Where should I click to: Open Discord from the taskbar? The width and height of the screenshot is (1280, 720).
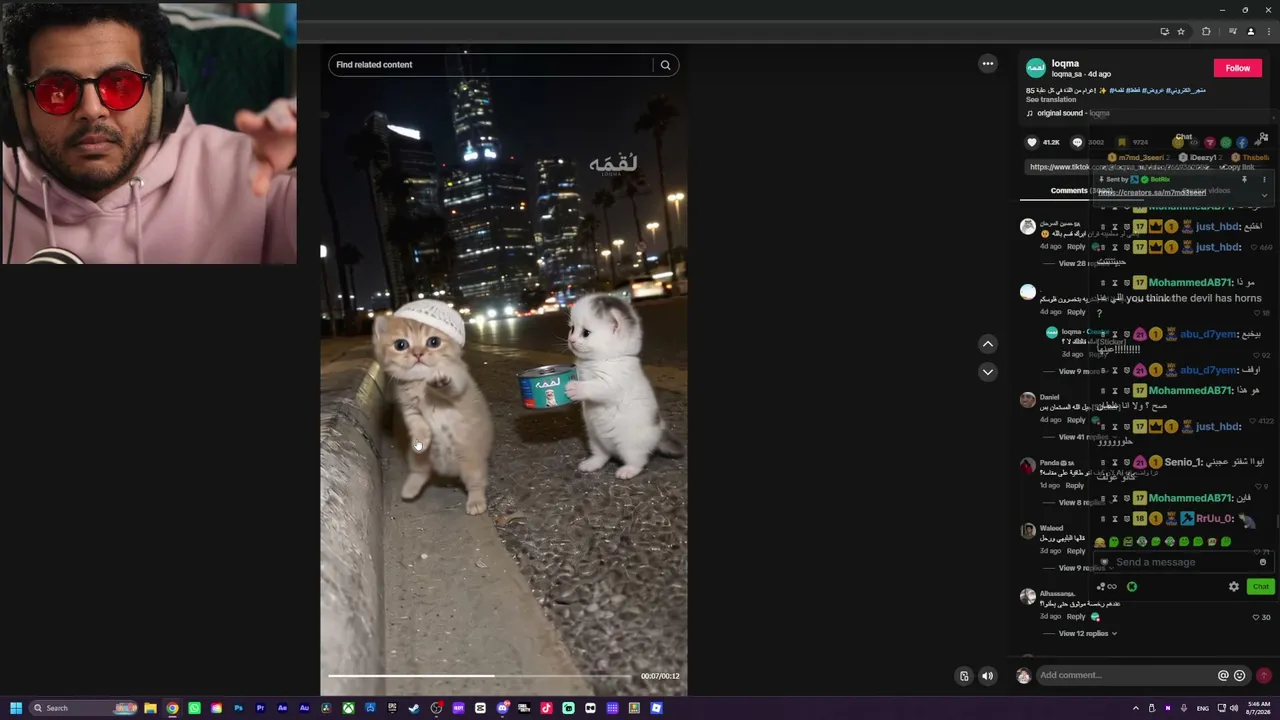502,708
